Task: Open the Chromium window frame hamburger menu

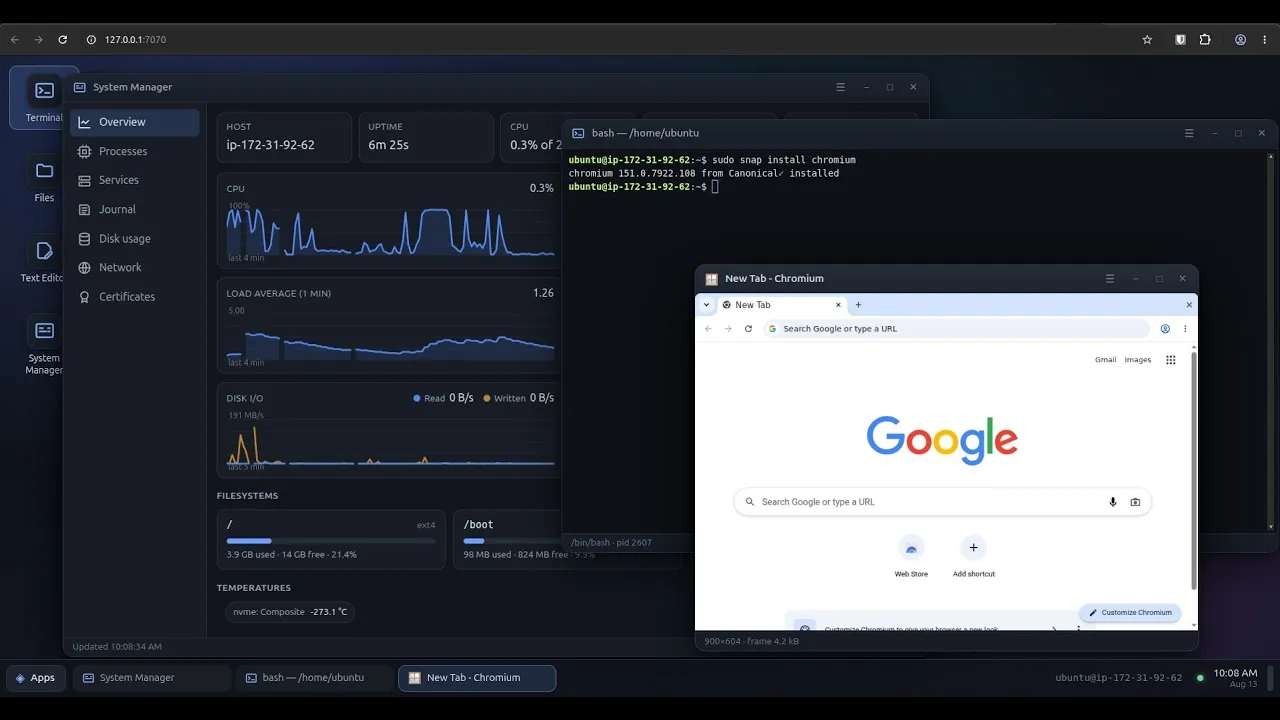Action: click(1110, 278)
